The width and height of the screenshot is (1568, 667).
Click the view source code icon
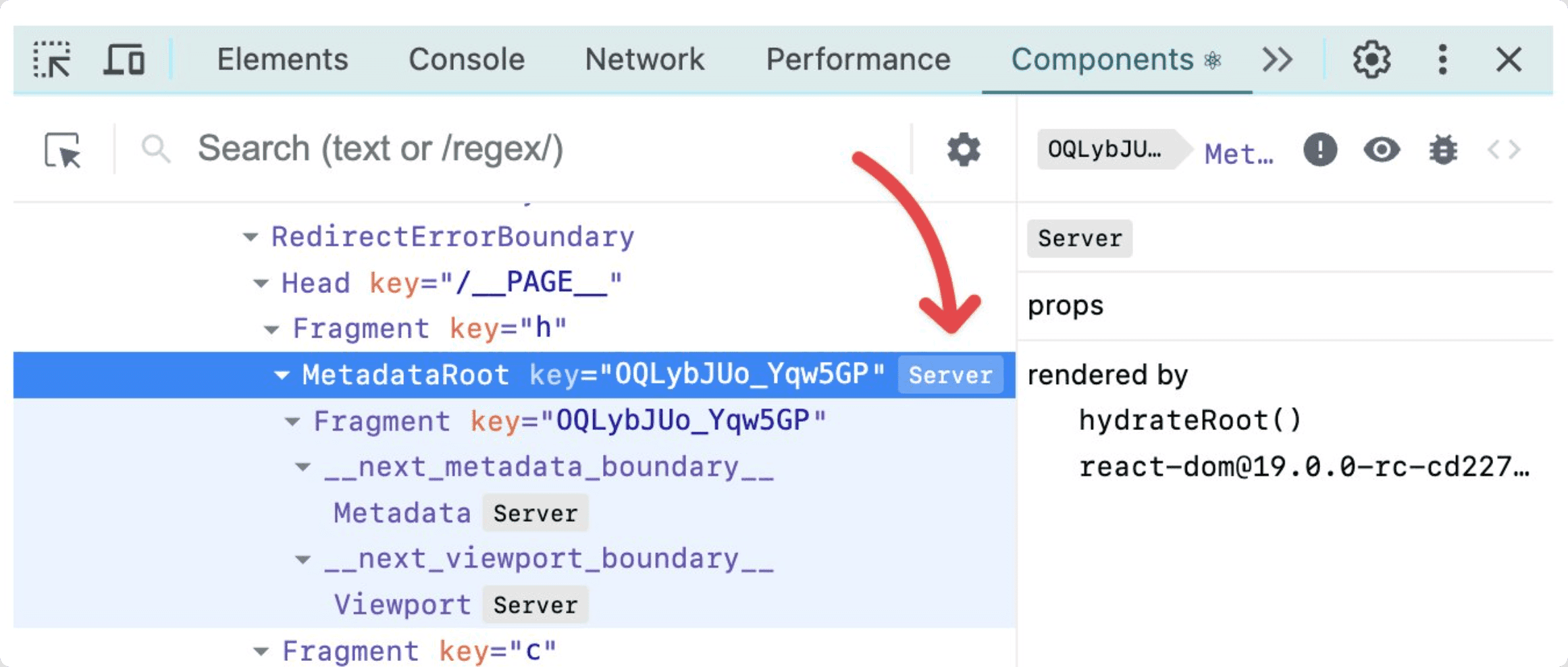click(x=1504, y=149)
